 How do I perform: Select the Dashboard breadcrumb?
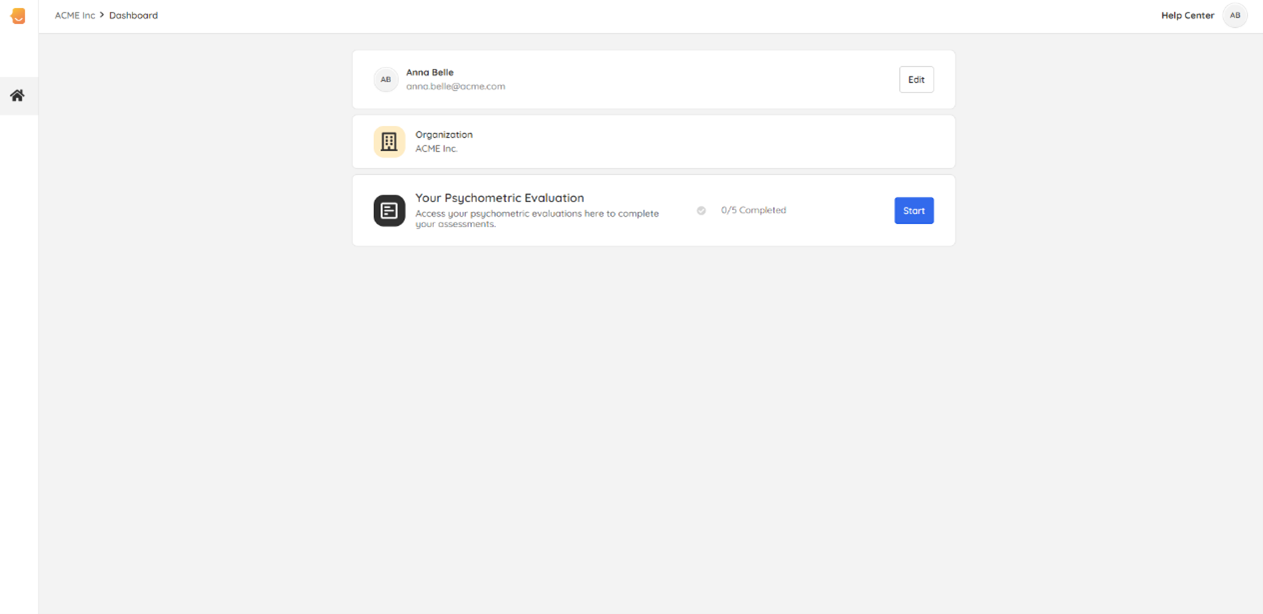click(133, 16)
